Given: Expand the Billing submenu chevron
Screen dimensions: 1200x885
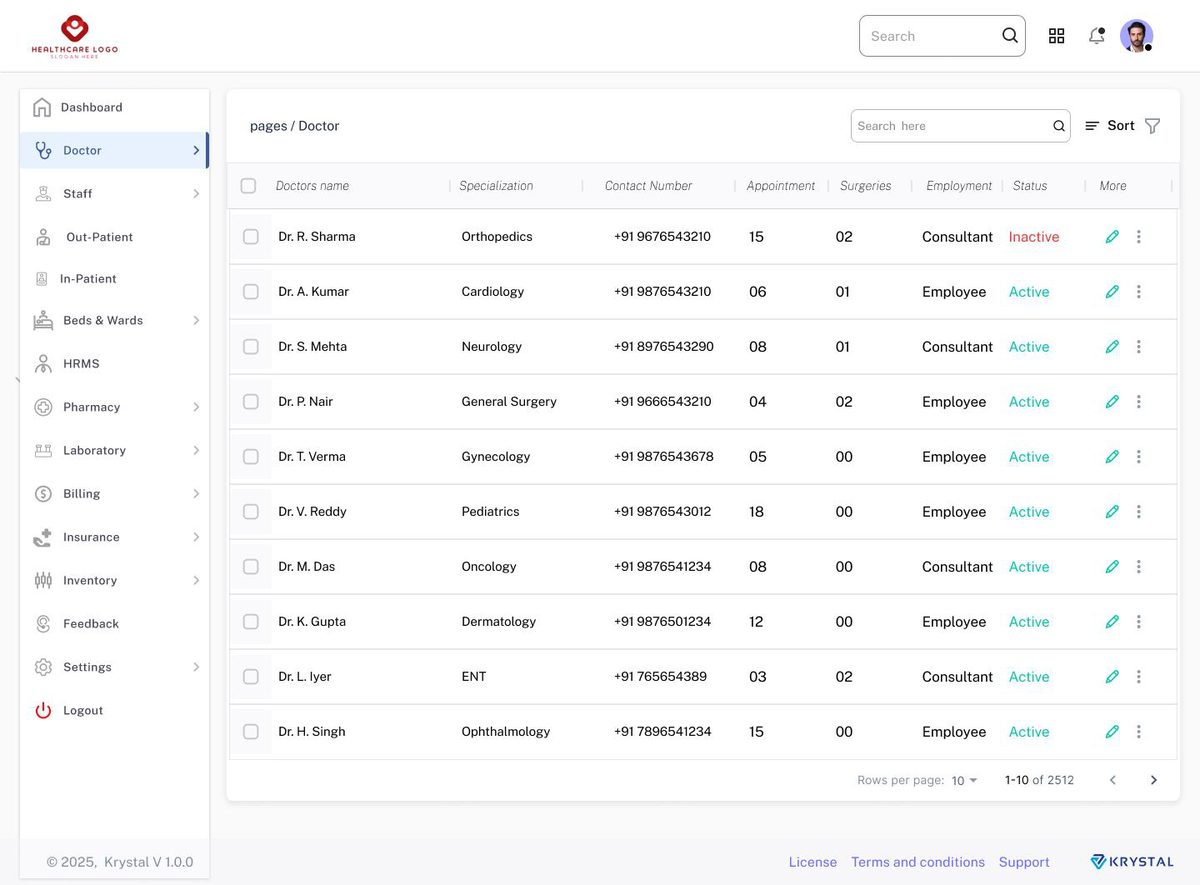Looking at the screenshot, I should tap(196, 494).
